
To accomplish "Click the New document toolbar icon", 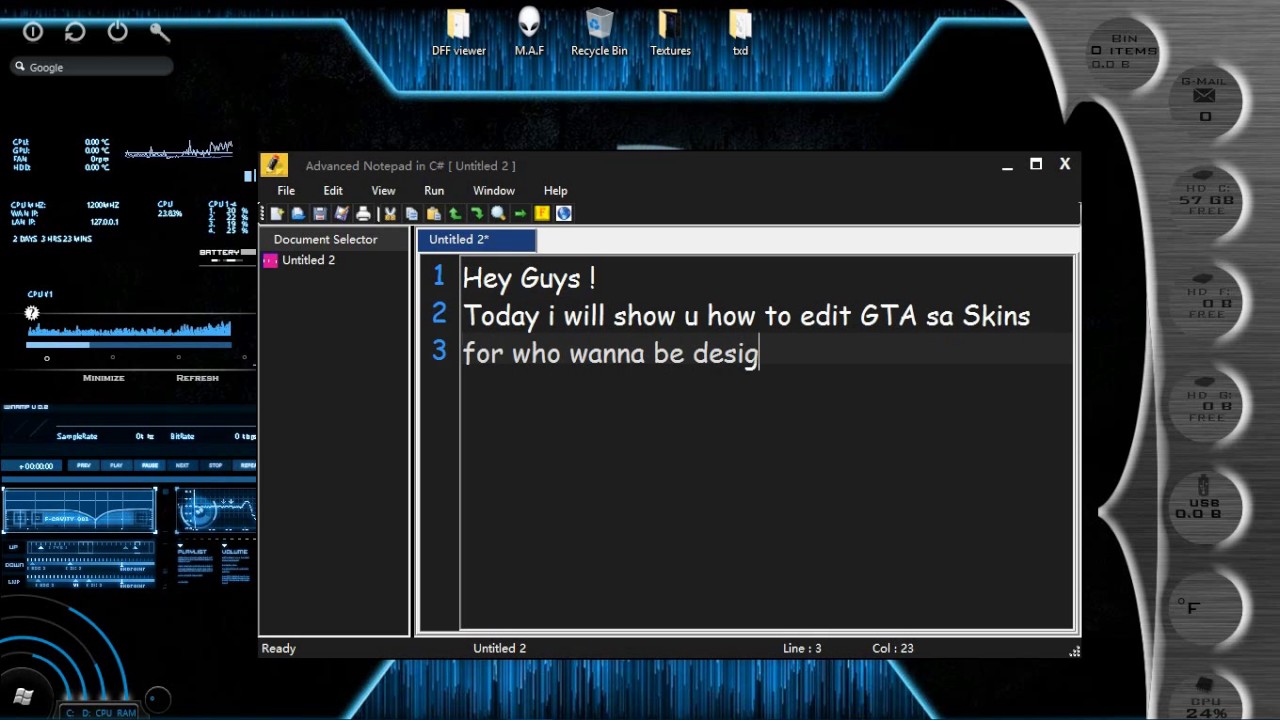I will click(277, 213).
